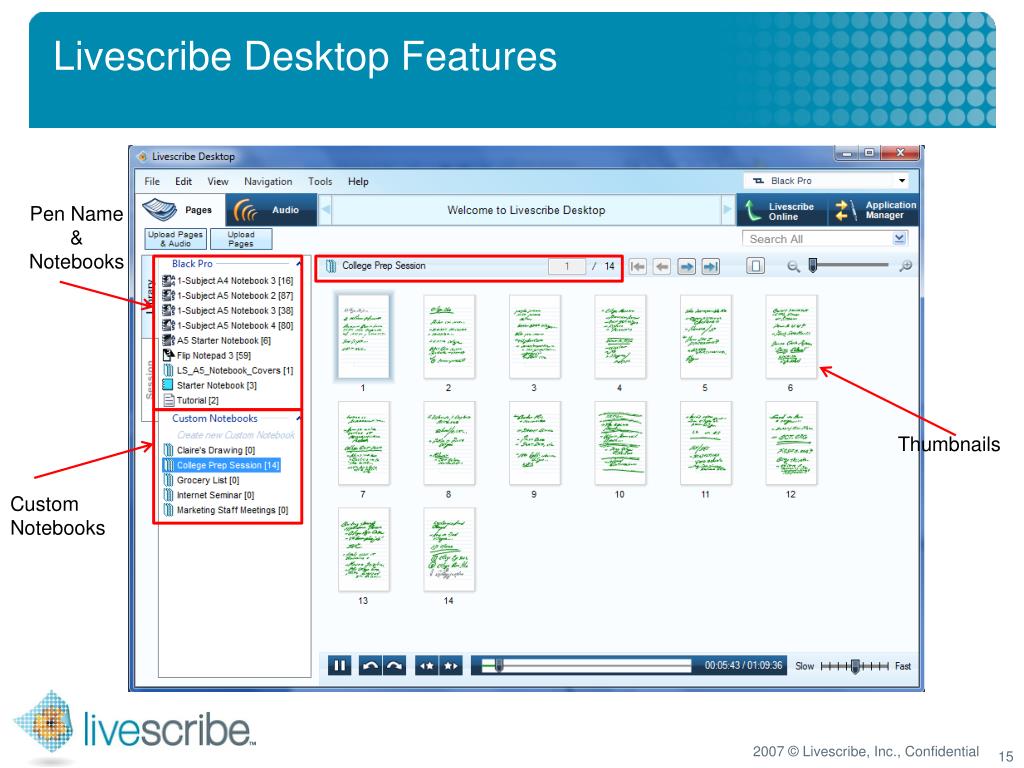Click the Search All input field
This screenshot has width=1024, height=768.
(817, 239)
